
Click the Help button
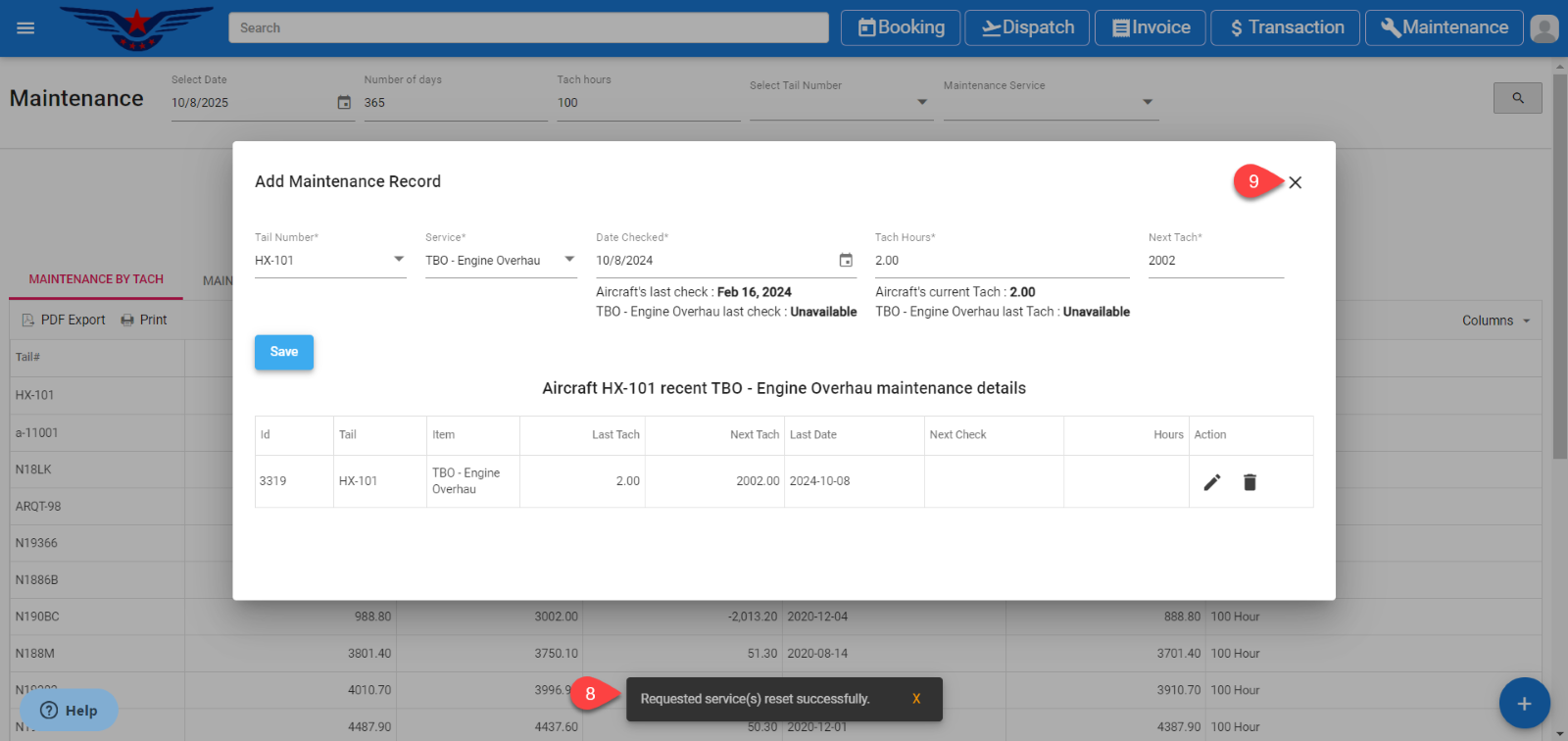[69, 711]
